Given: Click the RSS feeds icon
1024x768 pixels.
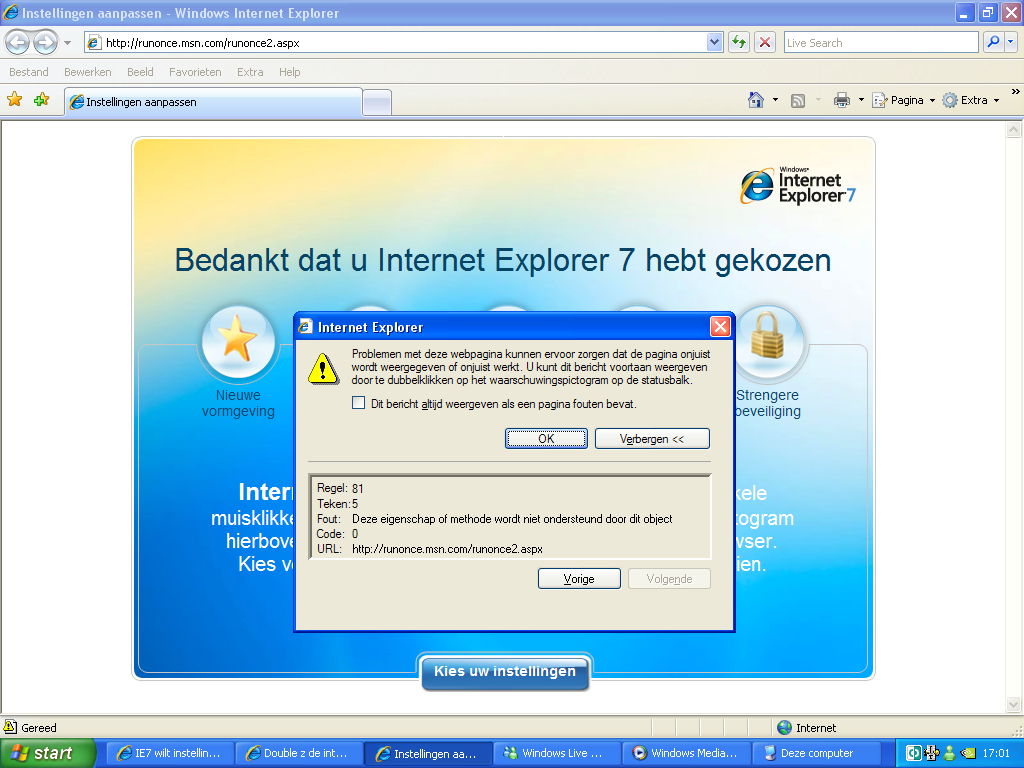Looking at the screenshot, I should pos(798,100).
